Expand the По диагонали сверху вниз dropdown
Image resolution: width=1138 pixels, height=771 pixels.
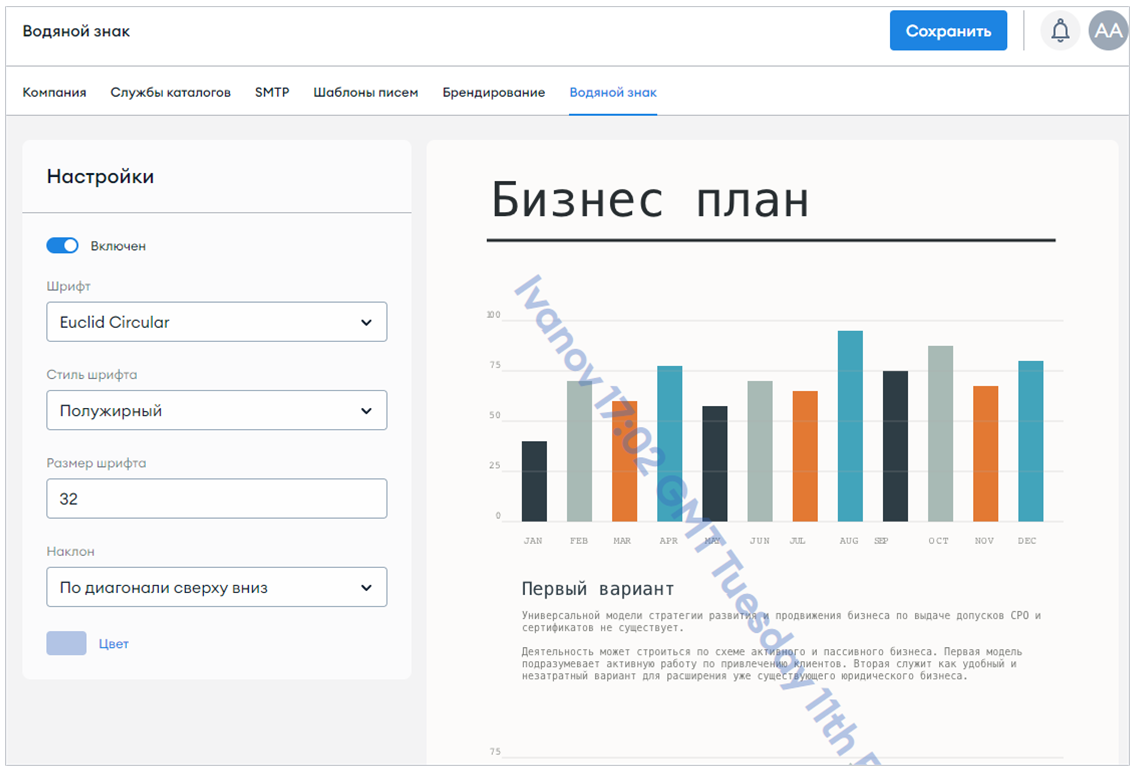tap(216, 587)
